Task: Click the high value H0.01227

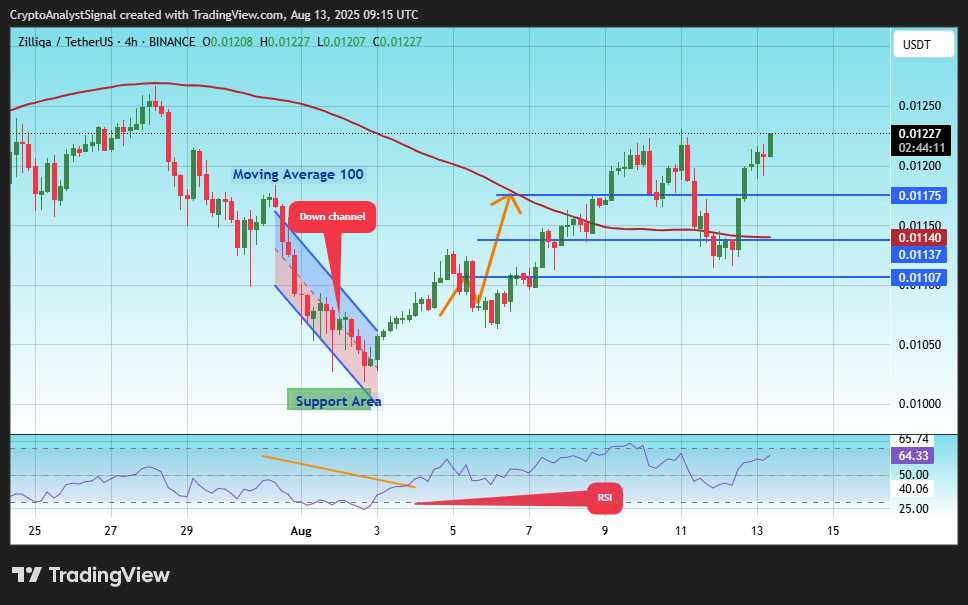Action: (285, 42)
